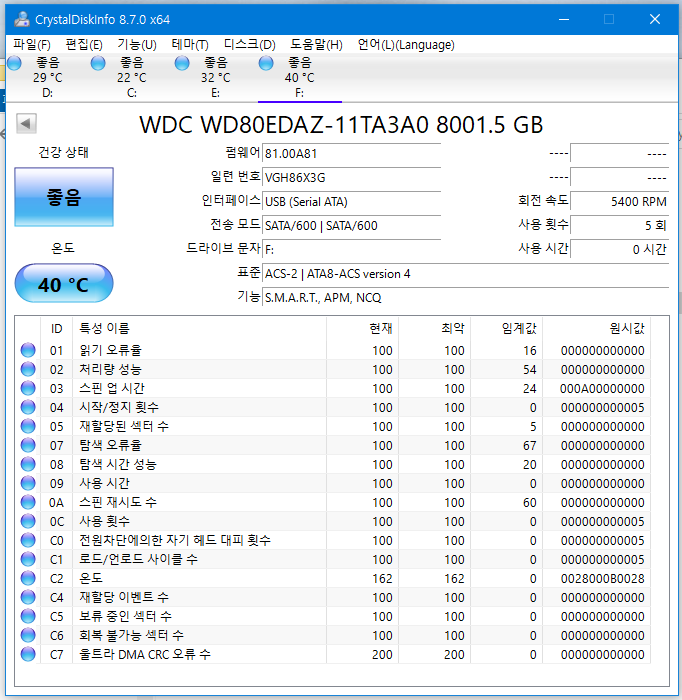Click the 임계값 column header
The width and height of the screenshot is (682, 700).
pos(507,329)
